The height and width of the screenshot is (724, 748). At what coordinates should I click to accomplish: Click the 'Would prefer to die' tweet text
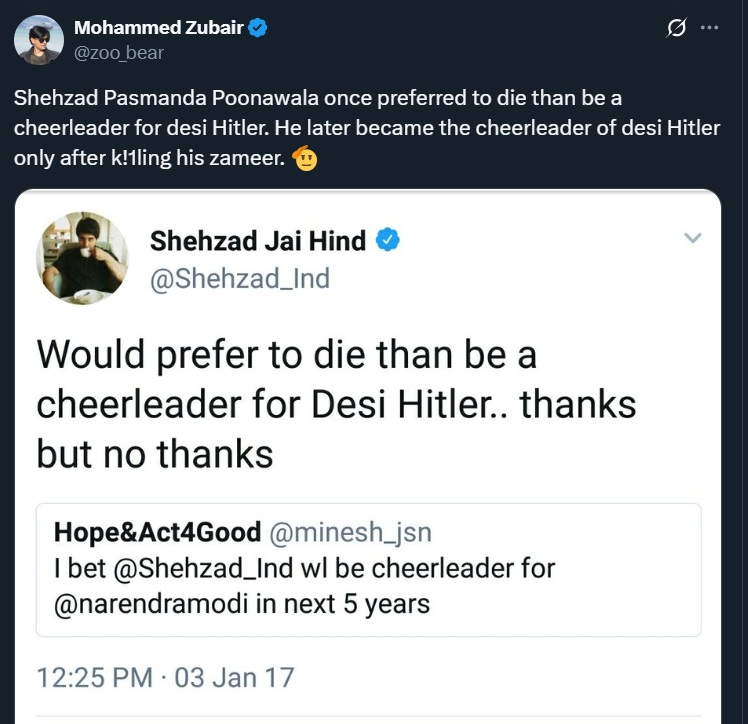click(336, 403)
